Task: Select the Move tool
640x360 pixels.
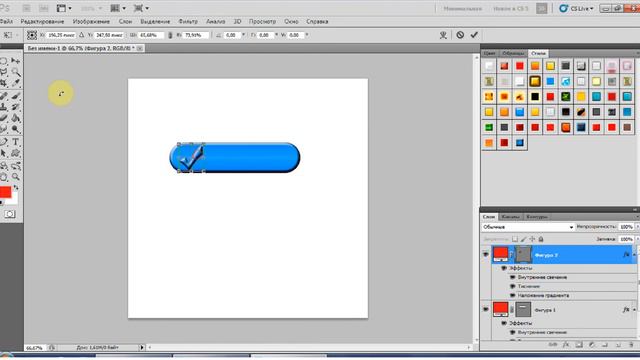Action: [x=16, y=61]
